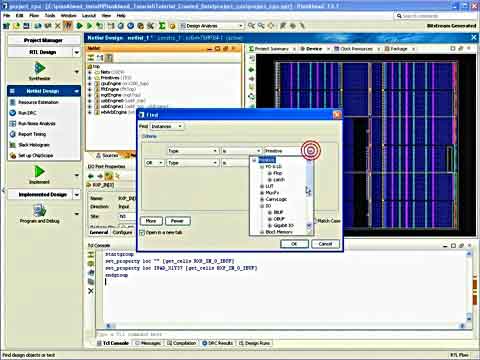
Task: Expand the LUT node in primitive list
Action: point(262,186)
